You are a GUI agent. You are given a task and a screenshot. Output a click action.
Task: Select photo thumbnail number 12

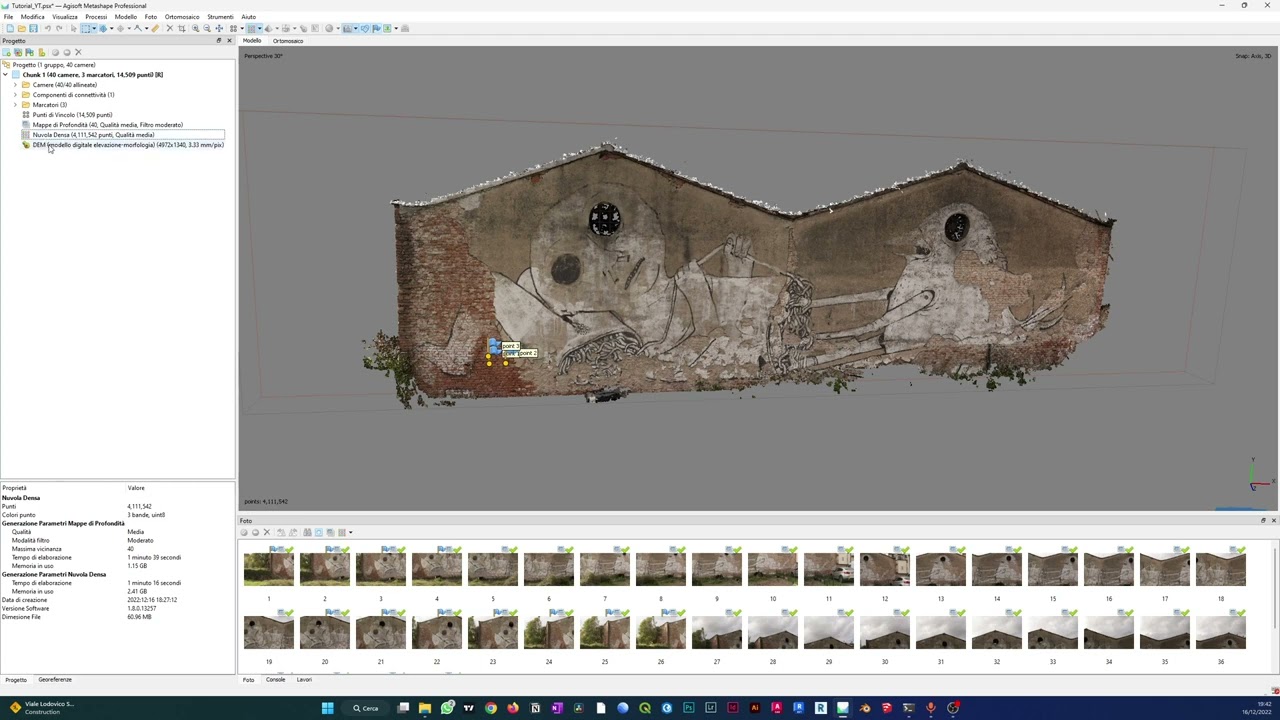(884, 568)
